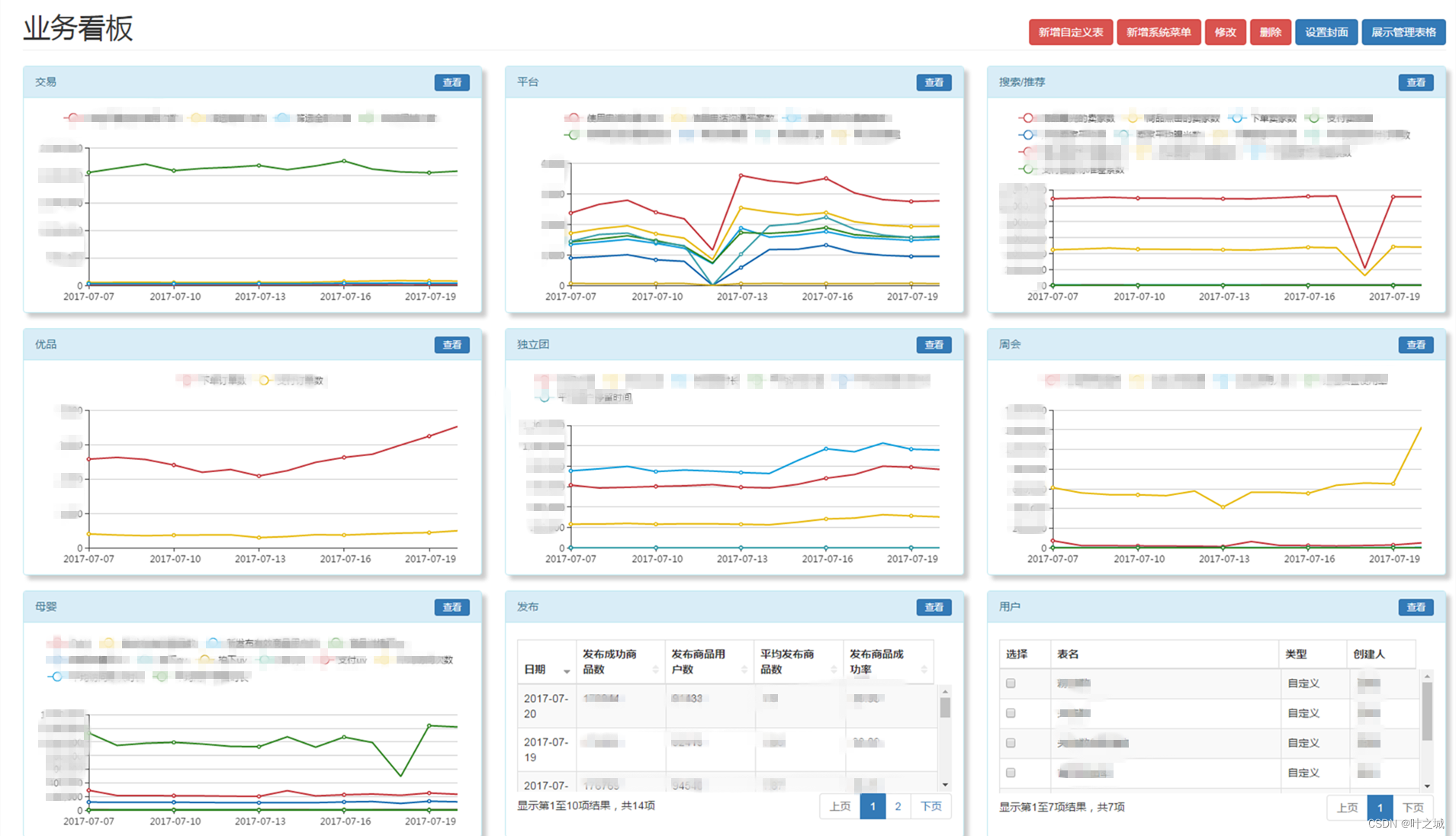Tick the third row checkbox in 用户 table
This screenshot has height=836, width=1456.
coord(1011,743)
